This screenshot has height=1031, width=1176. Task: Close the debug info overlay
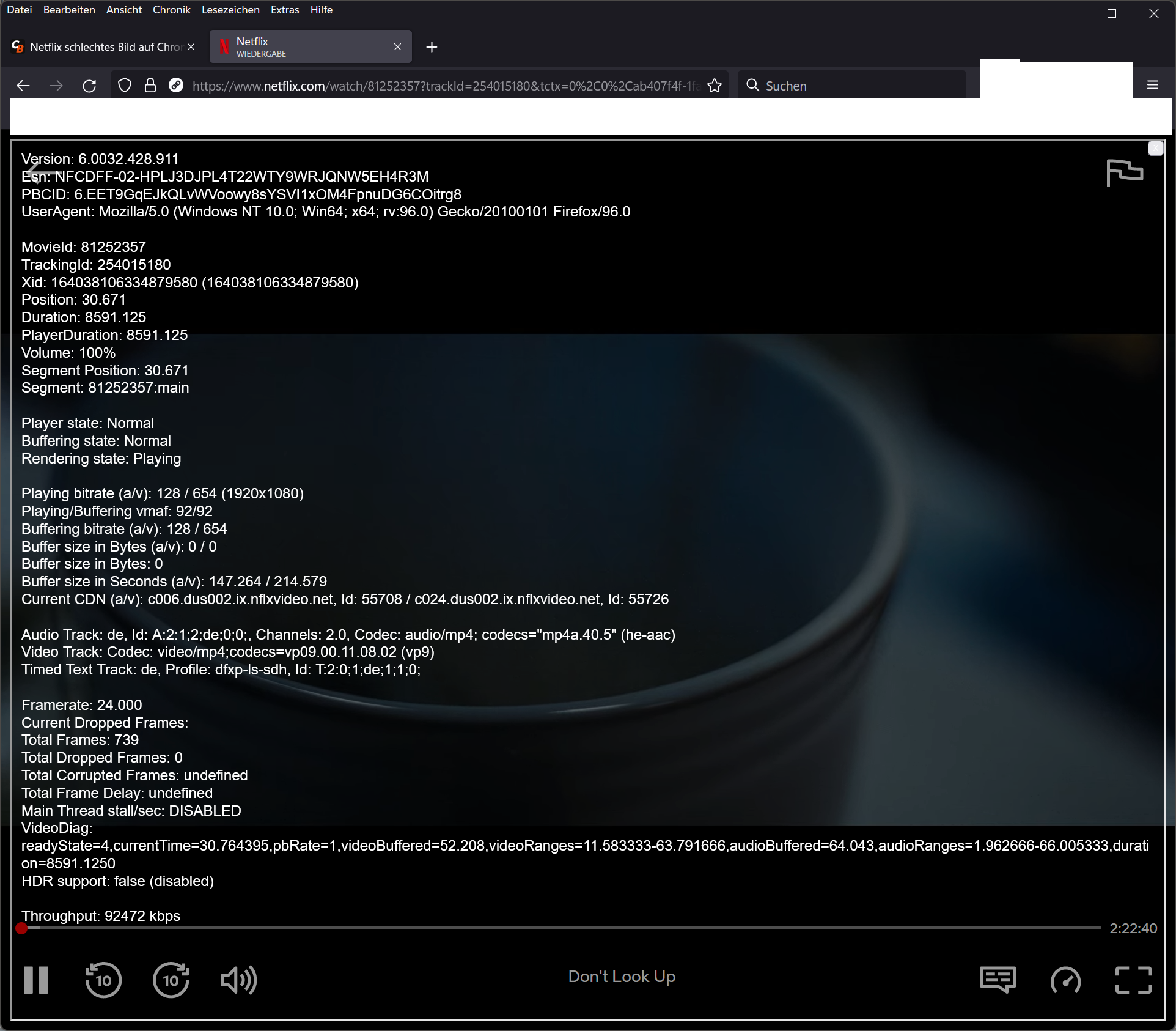(x=1155, y=148)
